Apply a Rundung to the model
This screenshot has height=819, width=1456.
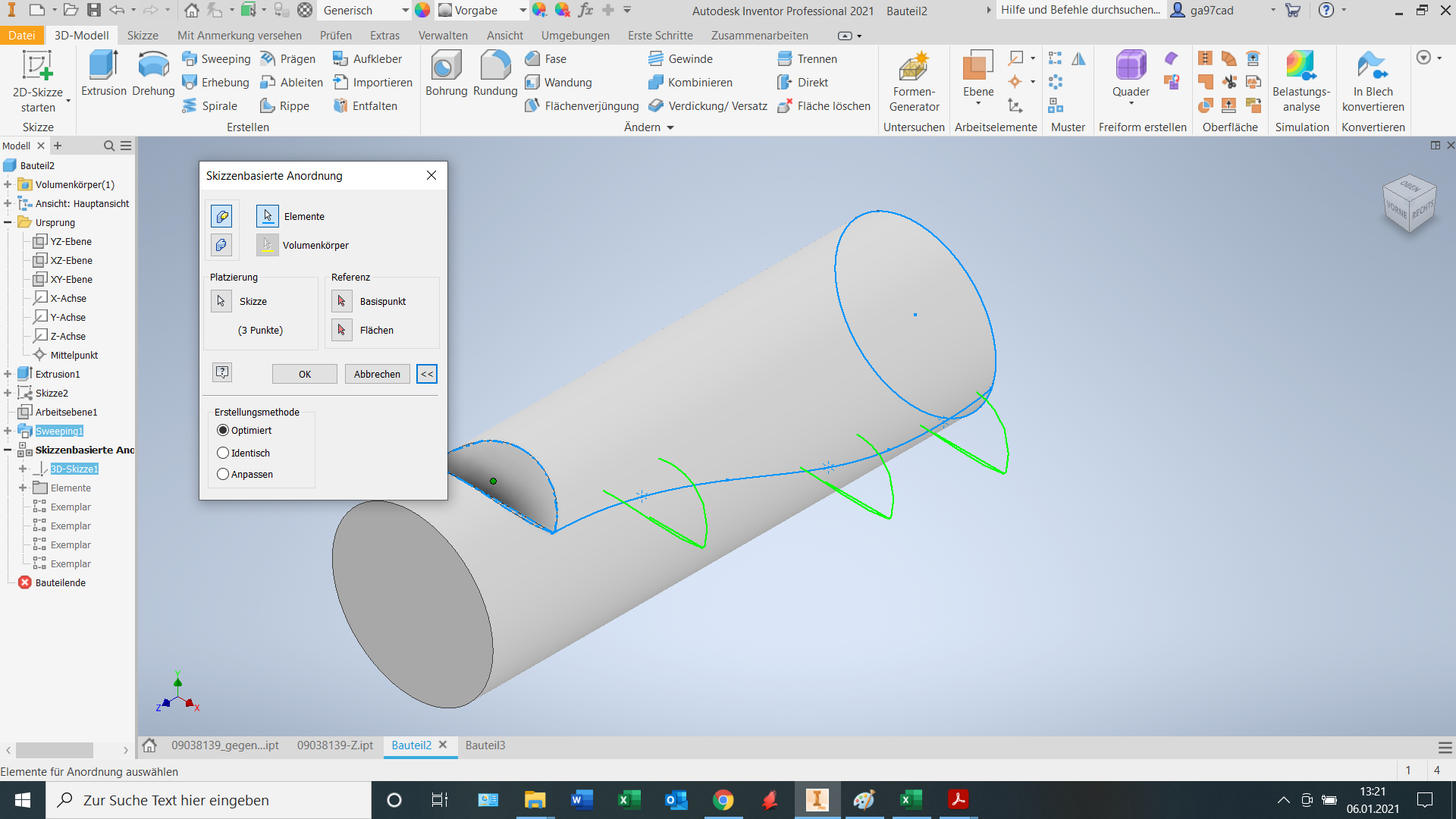pos(494,72)
